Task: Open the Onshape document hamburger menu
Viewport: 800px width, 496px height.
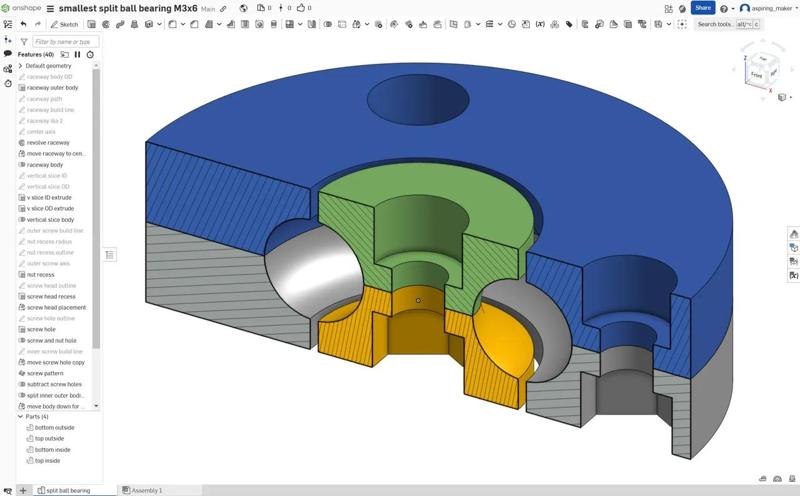Action: (50, 9)
